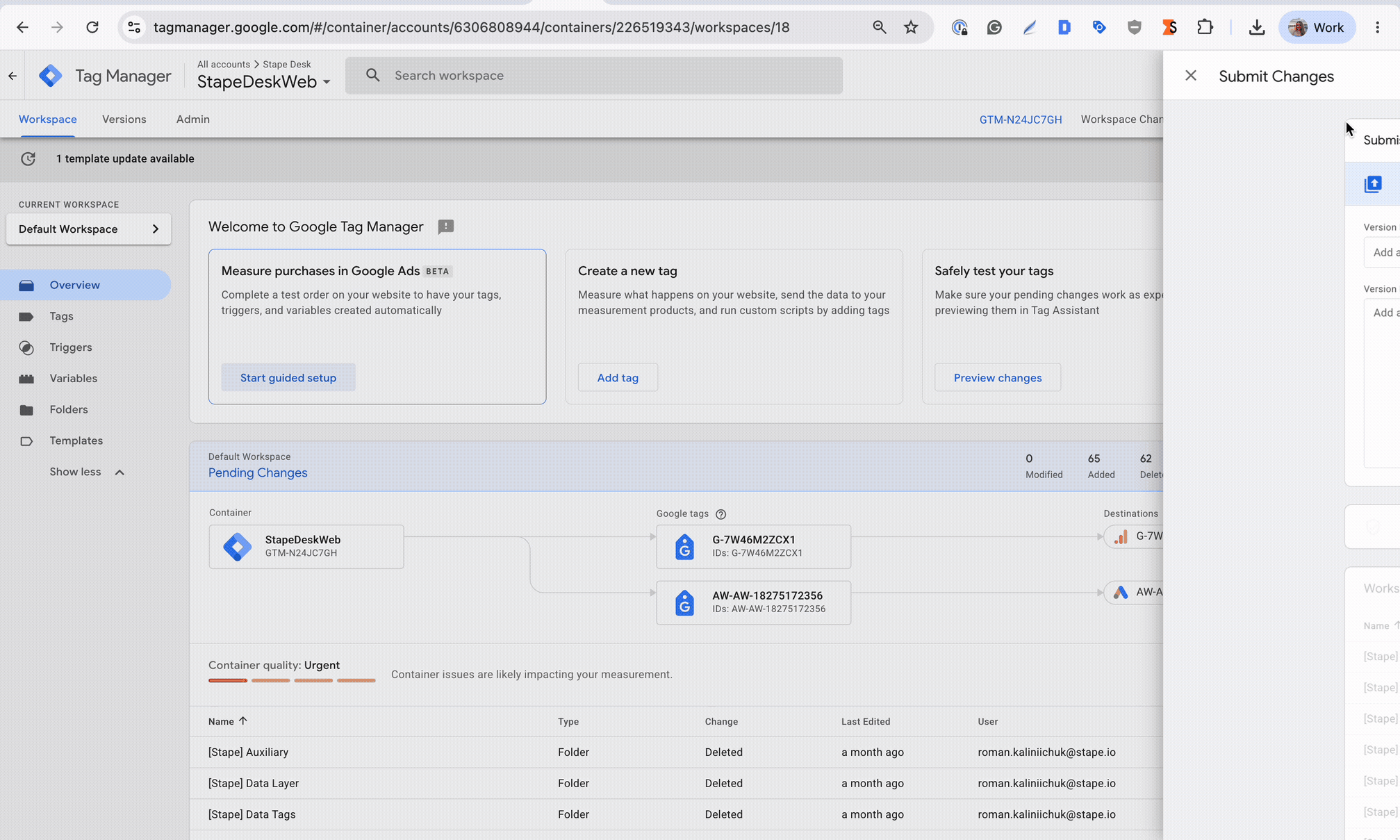Click the Search workspace field
The width and height of the screenshot is (1400, 840).
[x=594, y=75]
